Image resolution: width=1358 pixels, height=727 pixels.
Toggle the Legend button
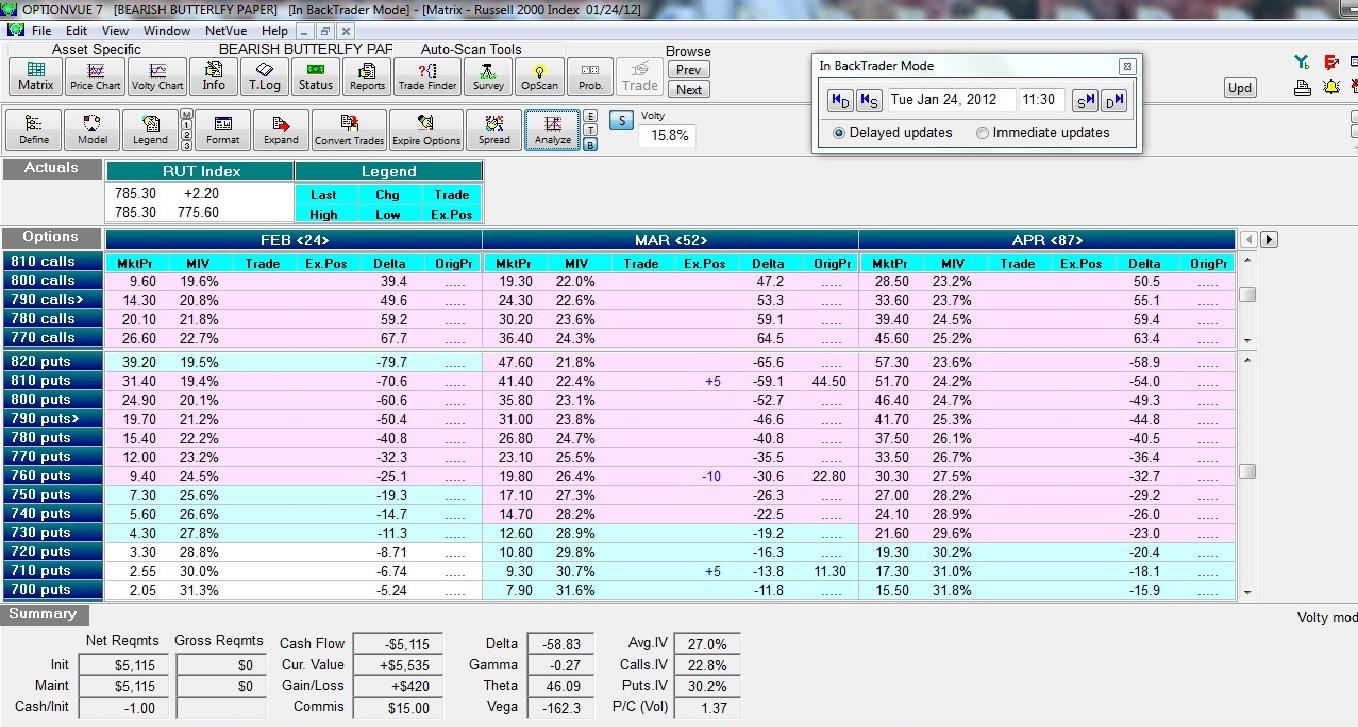[x=150, y=129]
